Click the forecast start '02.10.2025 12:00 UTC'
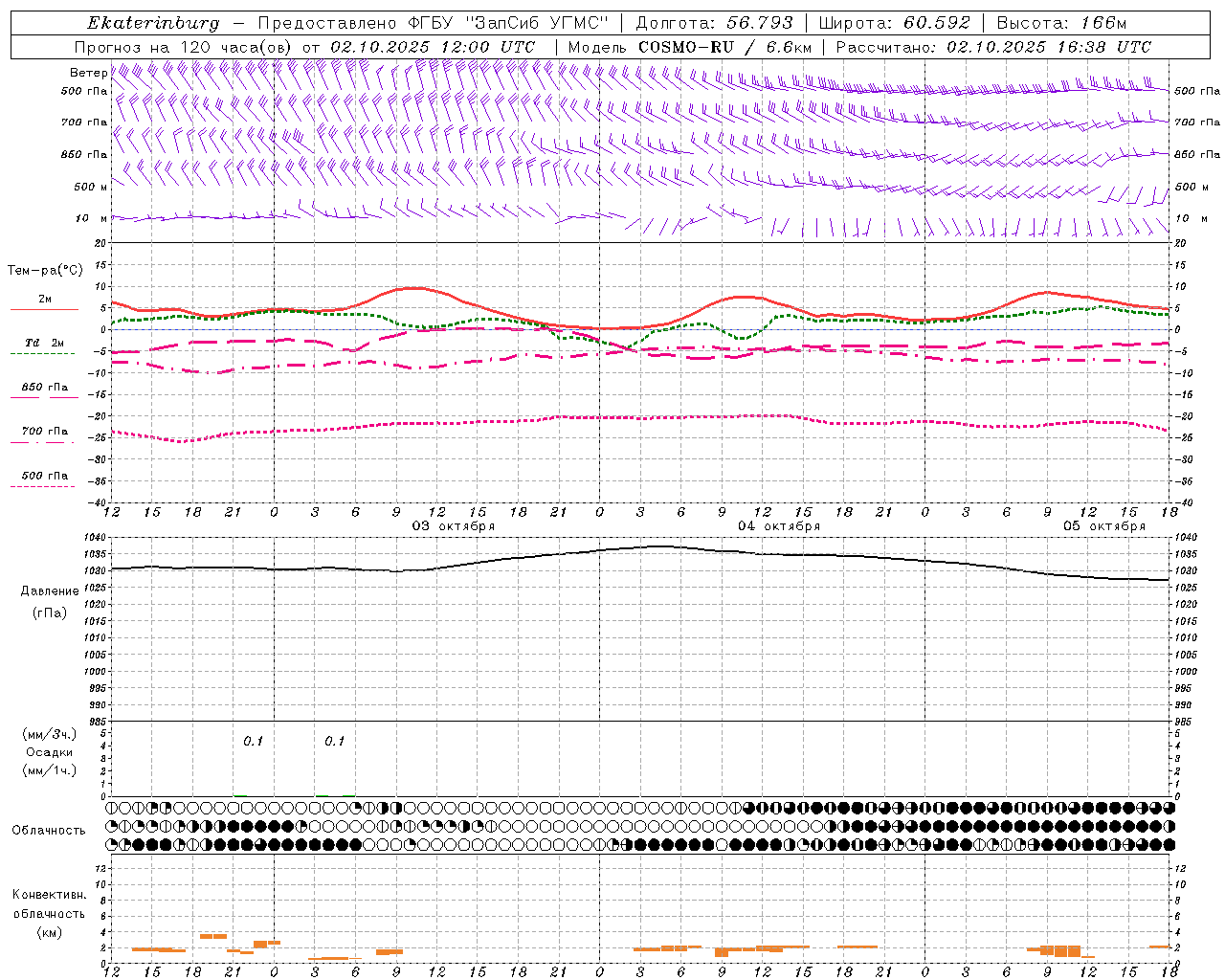This screenshot has height=980, width=1225. (433, 47)
